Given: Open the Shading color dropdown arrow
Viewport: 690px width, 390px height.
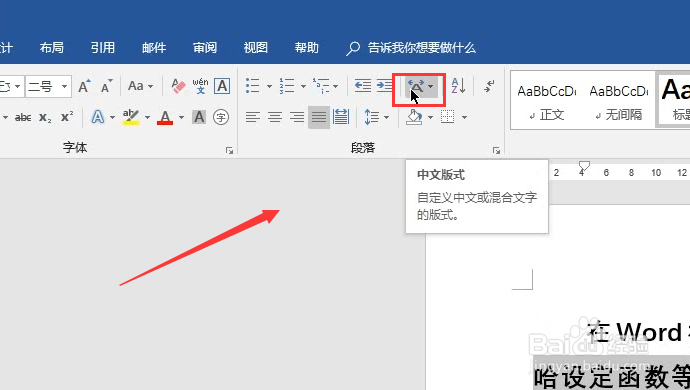Looking at the screenshot, I should pyautogui.click(x=430, y=118).
